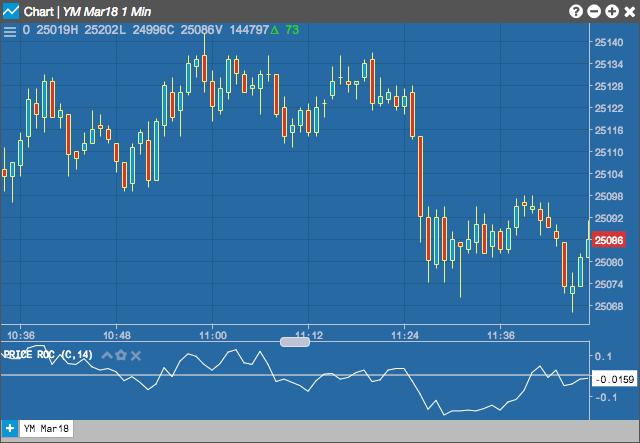
Task: Add a new tab with plus button
Action: [10, 429]
